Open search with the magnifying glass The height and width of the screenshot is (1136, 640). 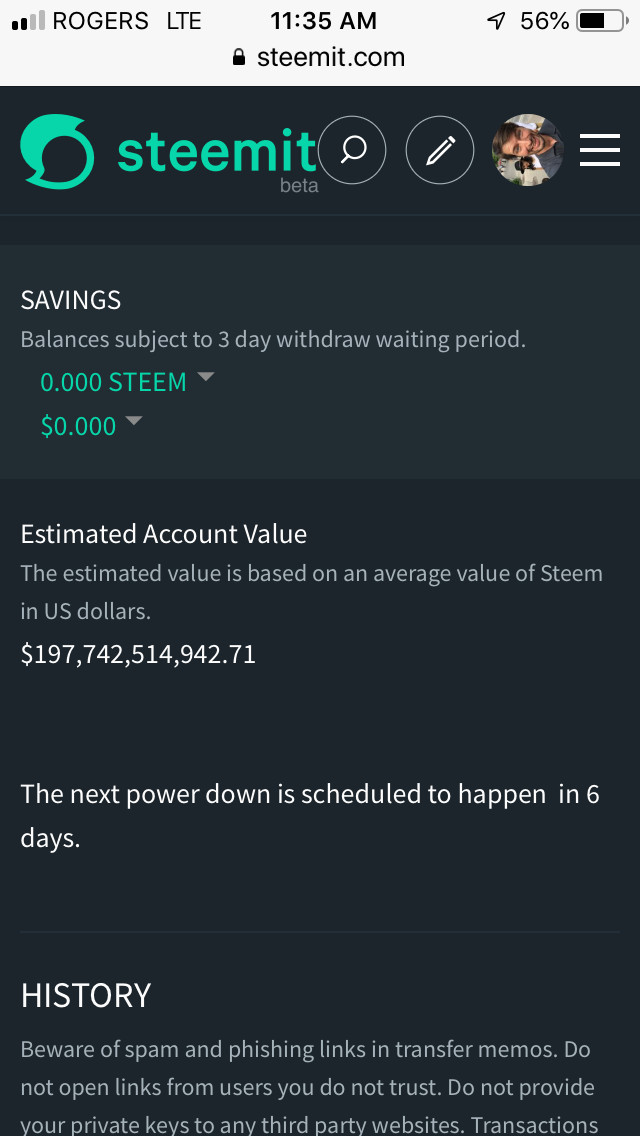pos(352,151)
